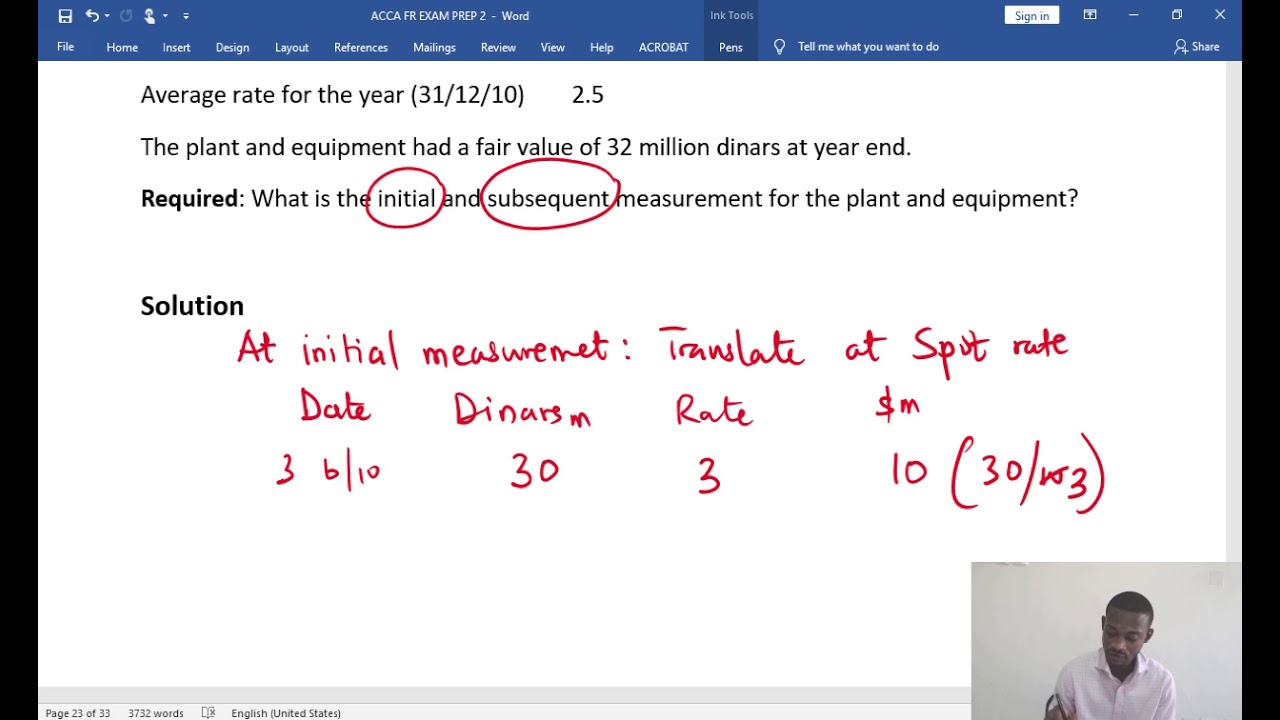Switch to the Insert ribbon tab

(x=176, y=47)
